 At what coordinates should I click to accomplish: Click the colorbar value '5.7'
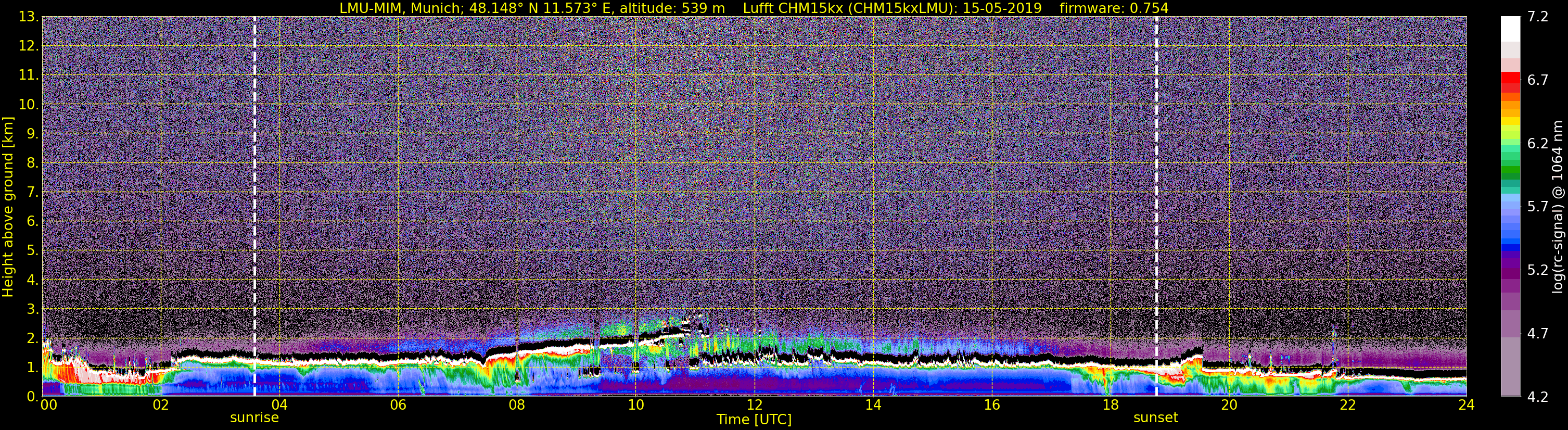[1538, 207]
